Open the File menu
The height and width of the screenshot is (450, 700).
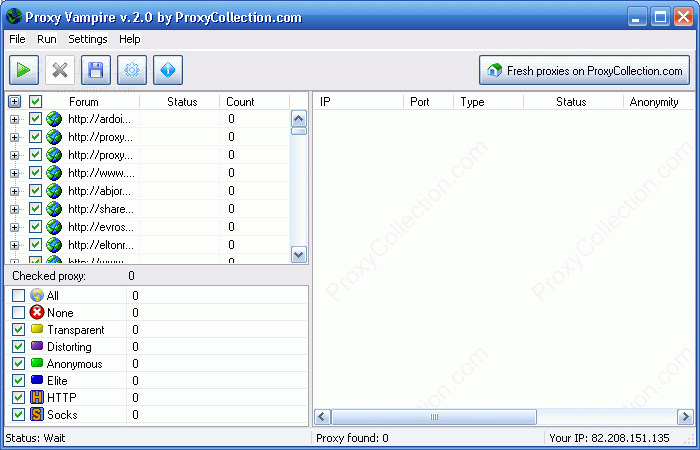[17, 39]
